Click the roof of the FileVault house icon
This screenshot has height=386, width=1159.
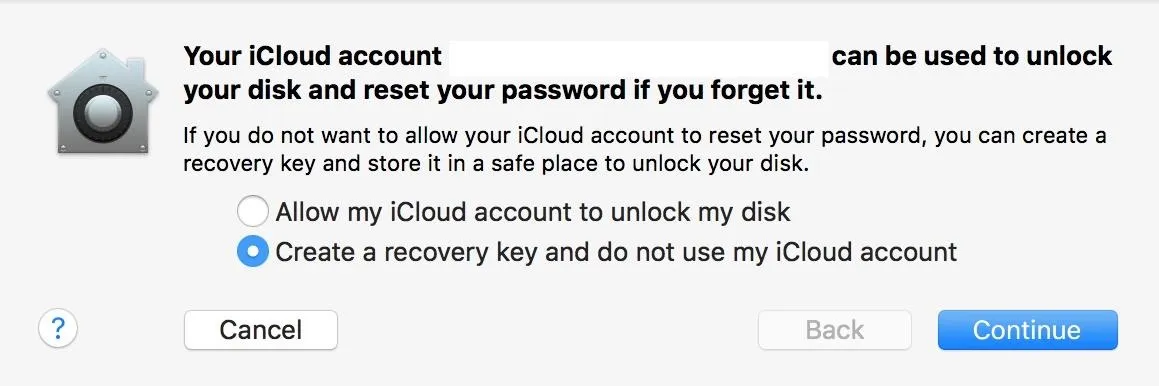tap(103, 68)
